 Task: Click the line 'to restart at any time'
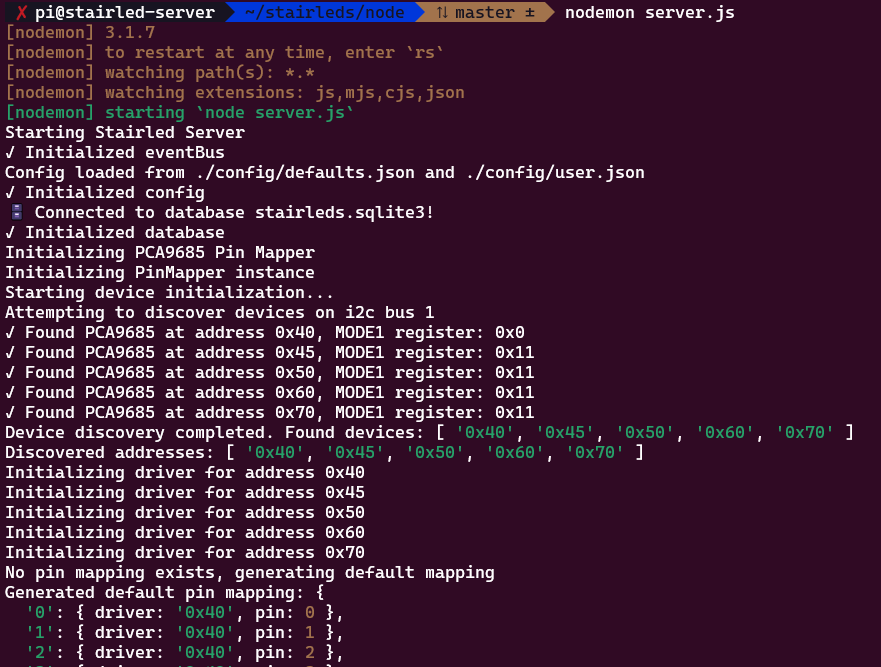[224, 52]
